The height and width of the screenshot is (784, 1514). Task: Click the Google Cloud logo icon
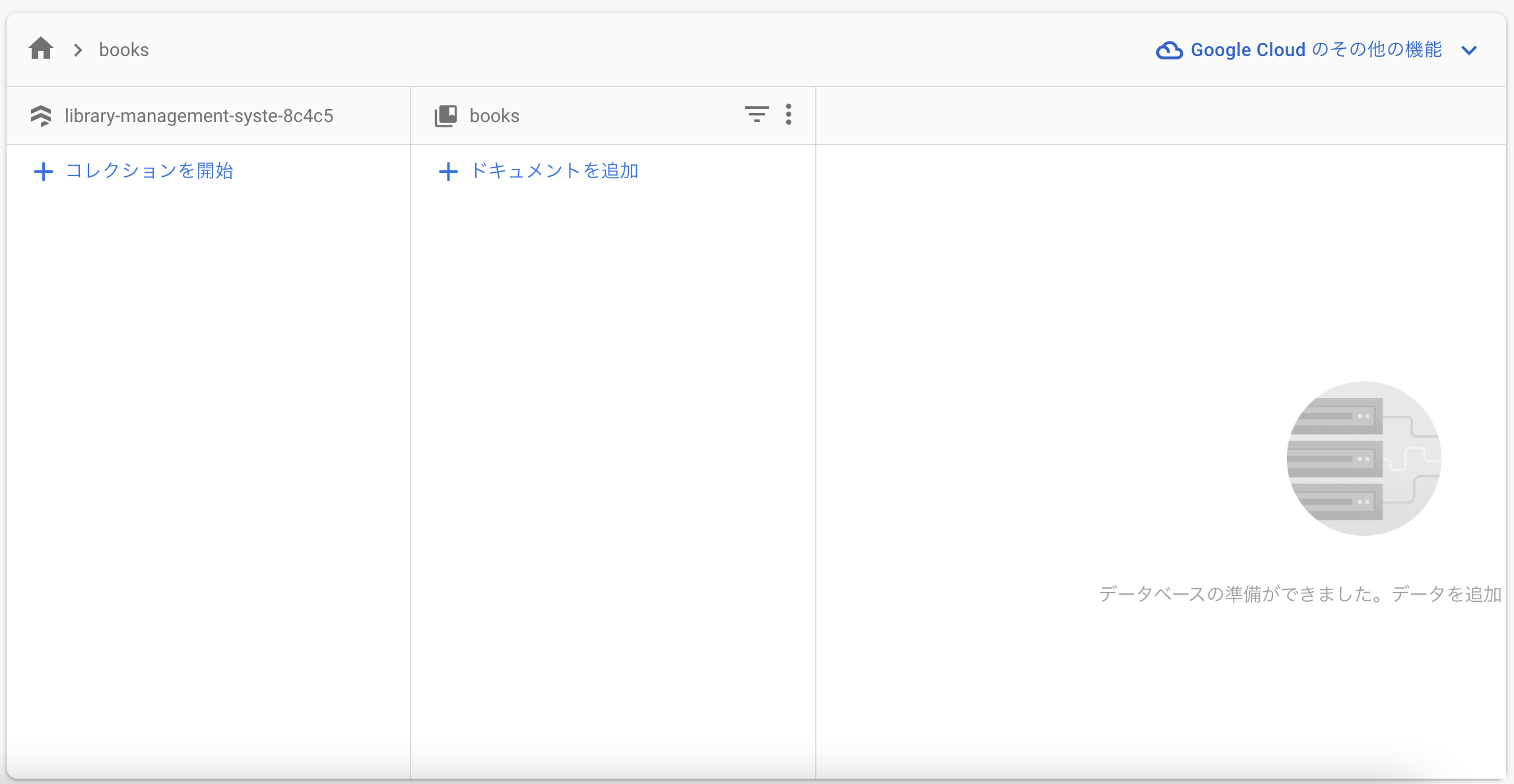[x=1169, y=49]
